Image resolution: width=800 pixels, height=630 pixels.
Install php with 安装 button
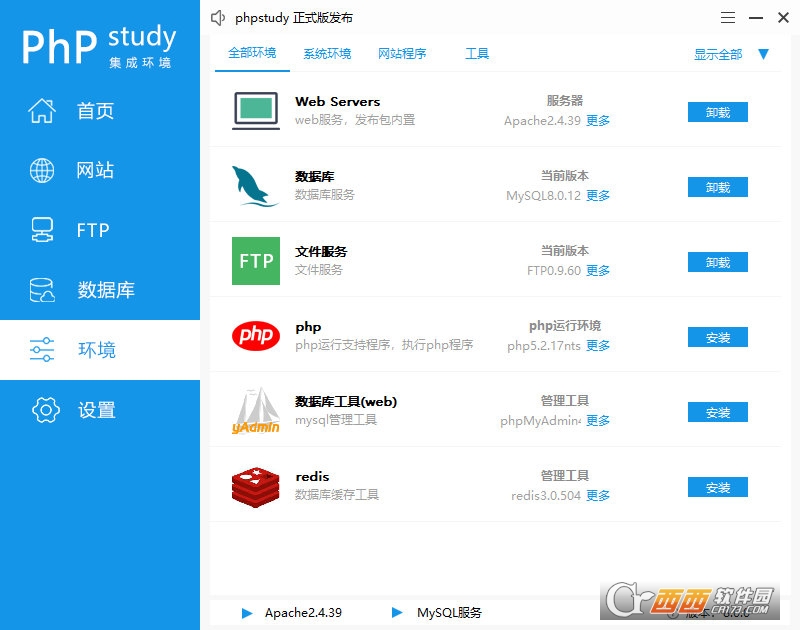pos(718,337)
